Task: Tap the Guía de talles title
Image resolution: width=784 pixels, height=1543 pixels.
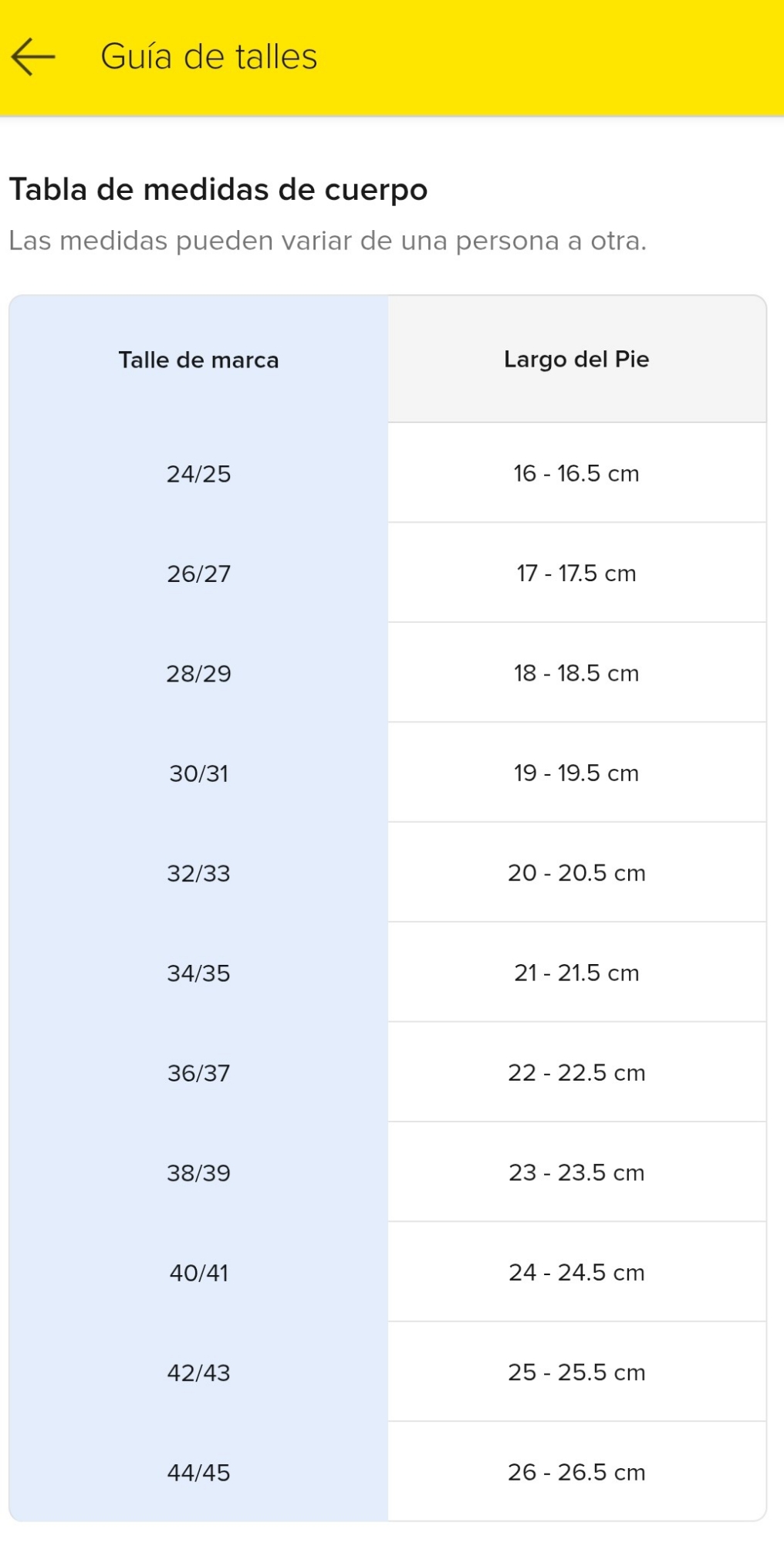Action: point(208,57)
